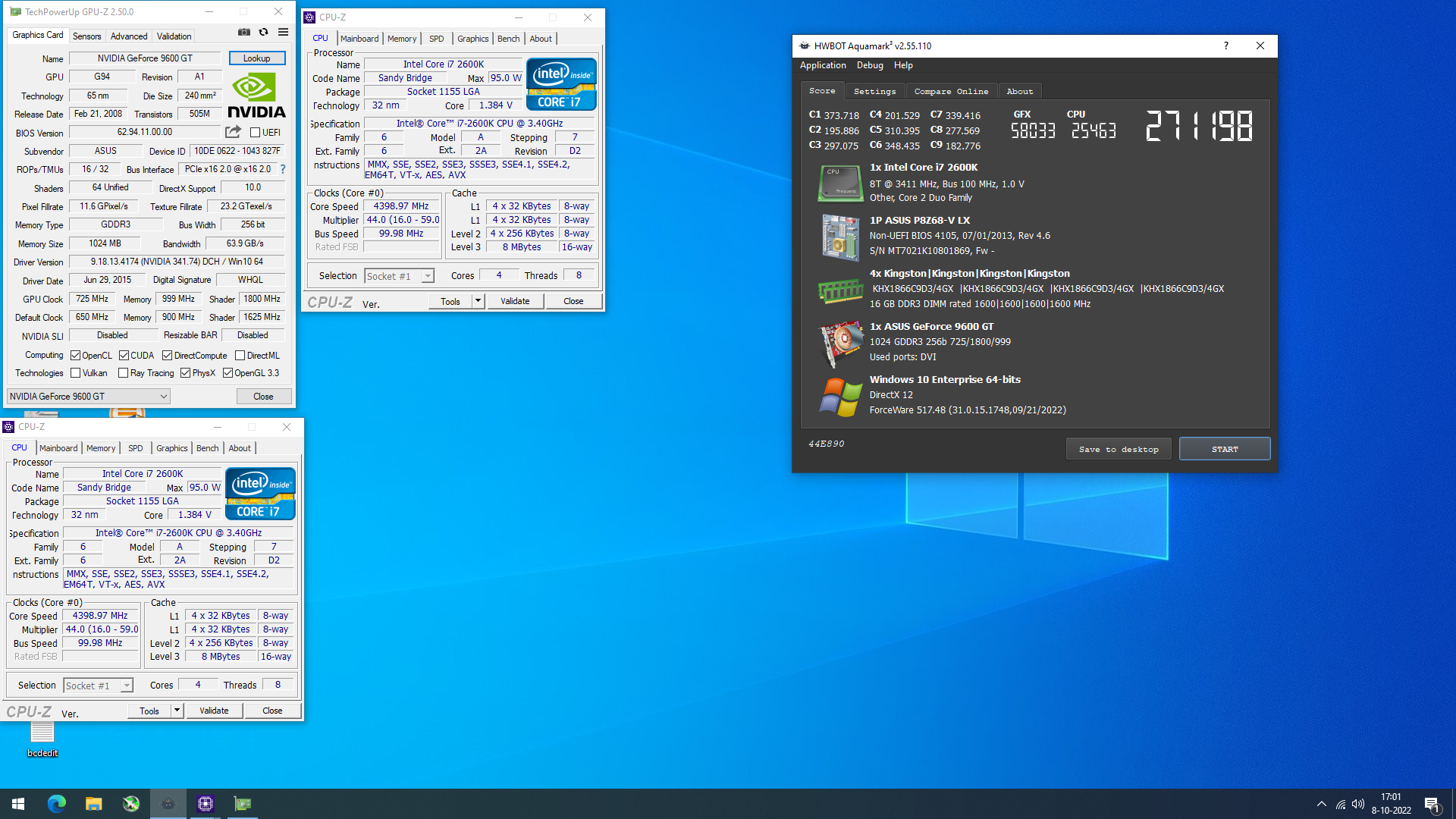Click the motherboard icon in Aquamark

click(x=840, y=237)
